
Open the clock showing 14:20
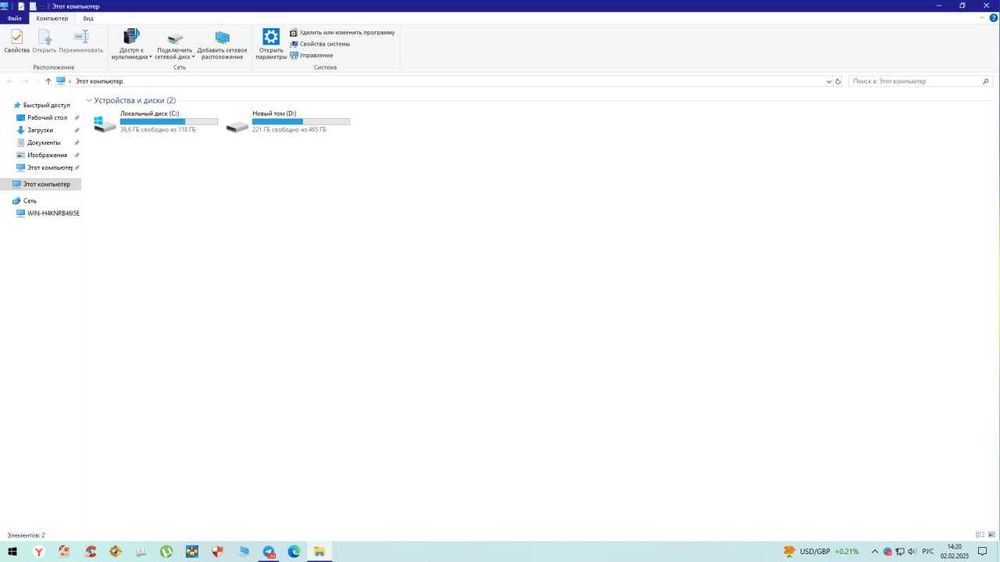pos(954,551)
